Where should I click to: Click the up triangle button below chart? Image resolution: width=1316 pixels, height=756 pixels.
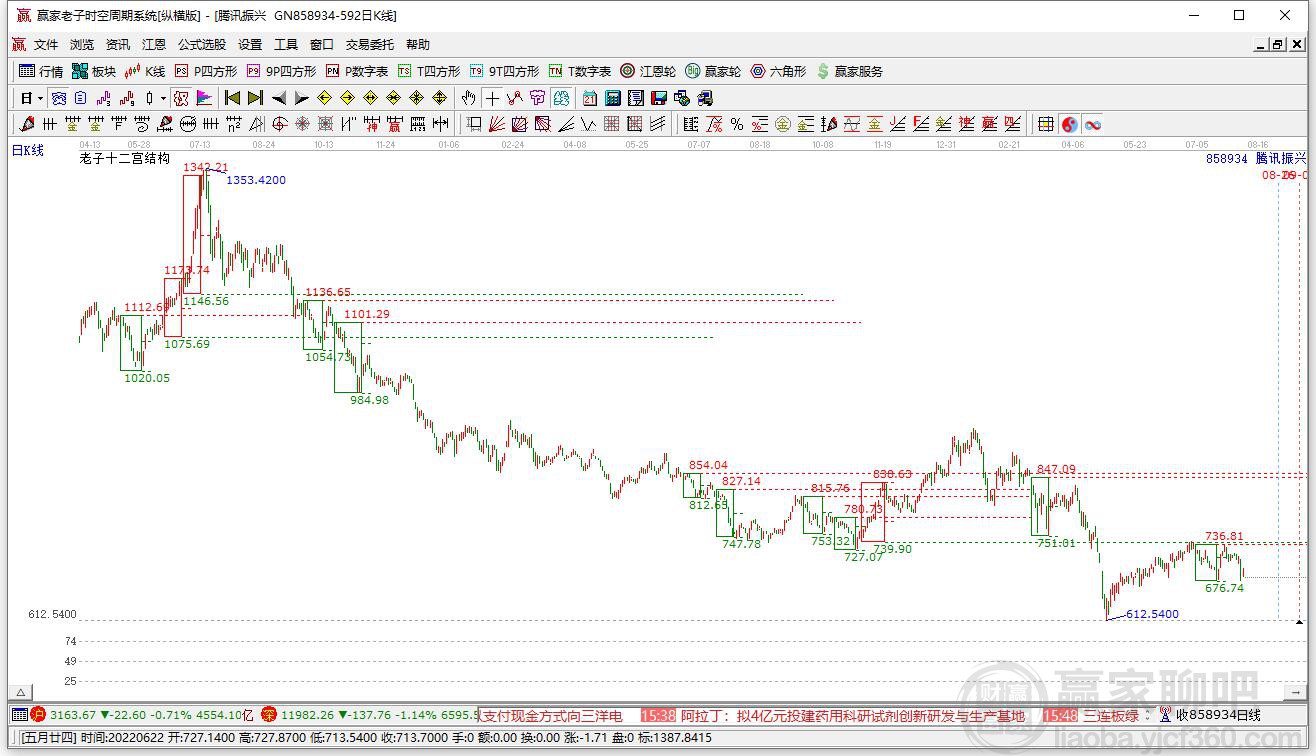point(20,692)
